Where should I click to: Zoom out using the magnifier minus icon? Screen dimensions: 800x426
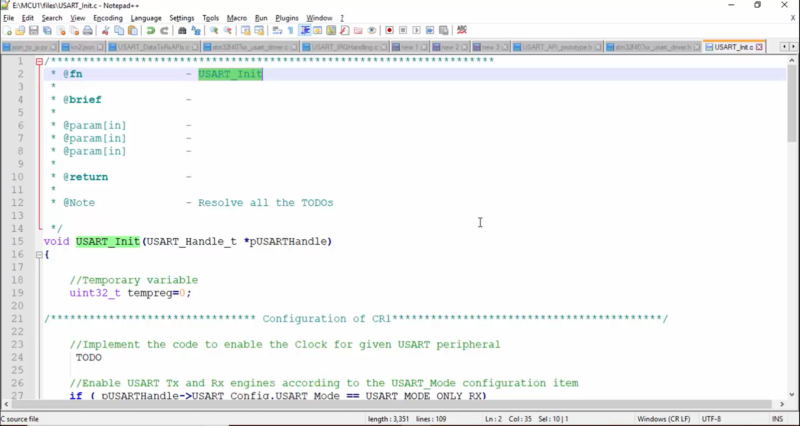[228, 31]
